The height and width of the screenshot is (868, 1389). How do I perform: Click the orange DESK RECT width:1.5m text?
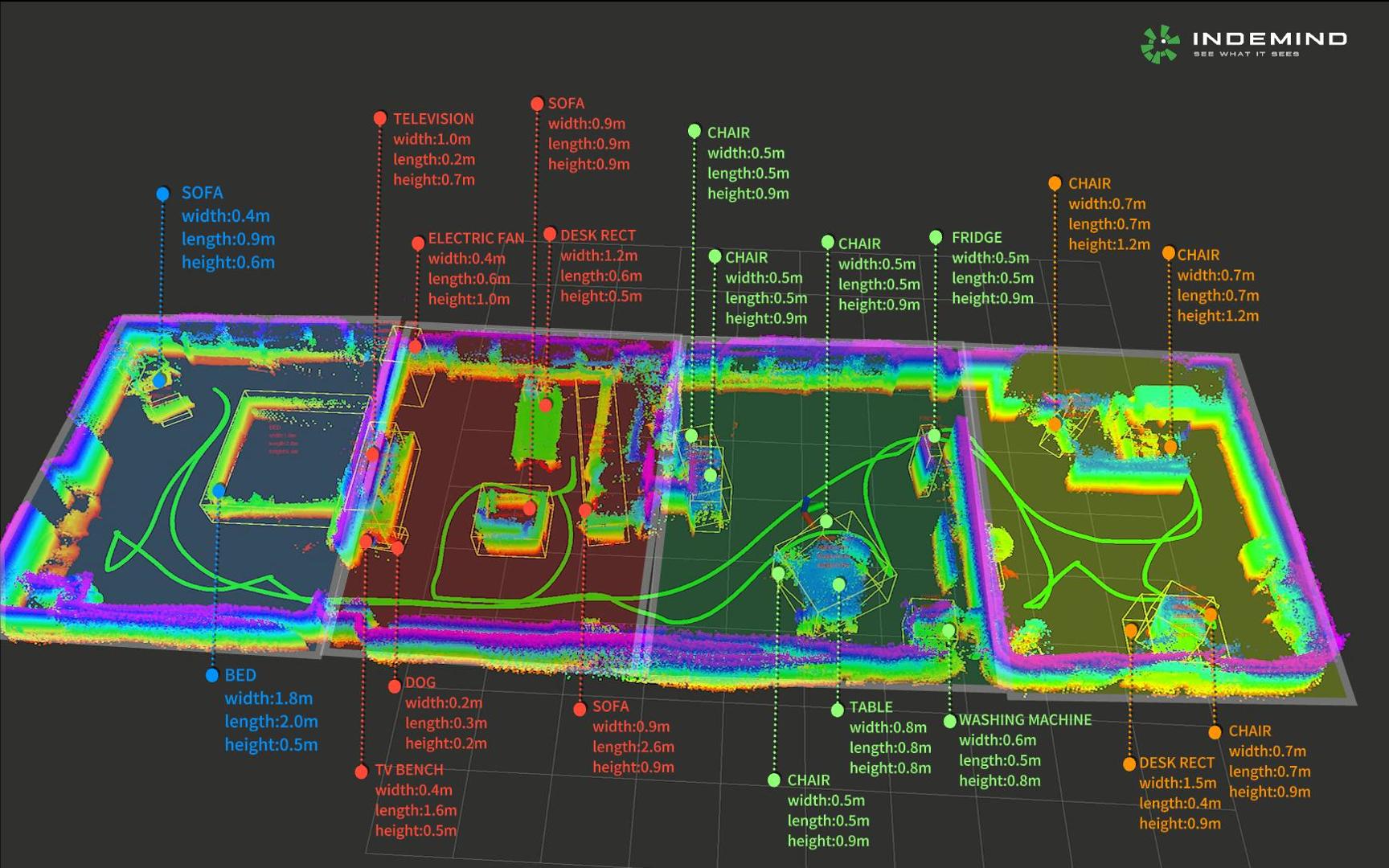(x=1178, y=783)
